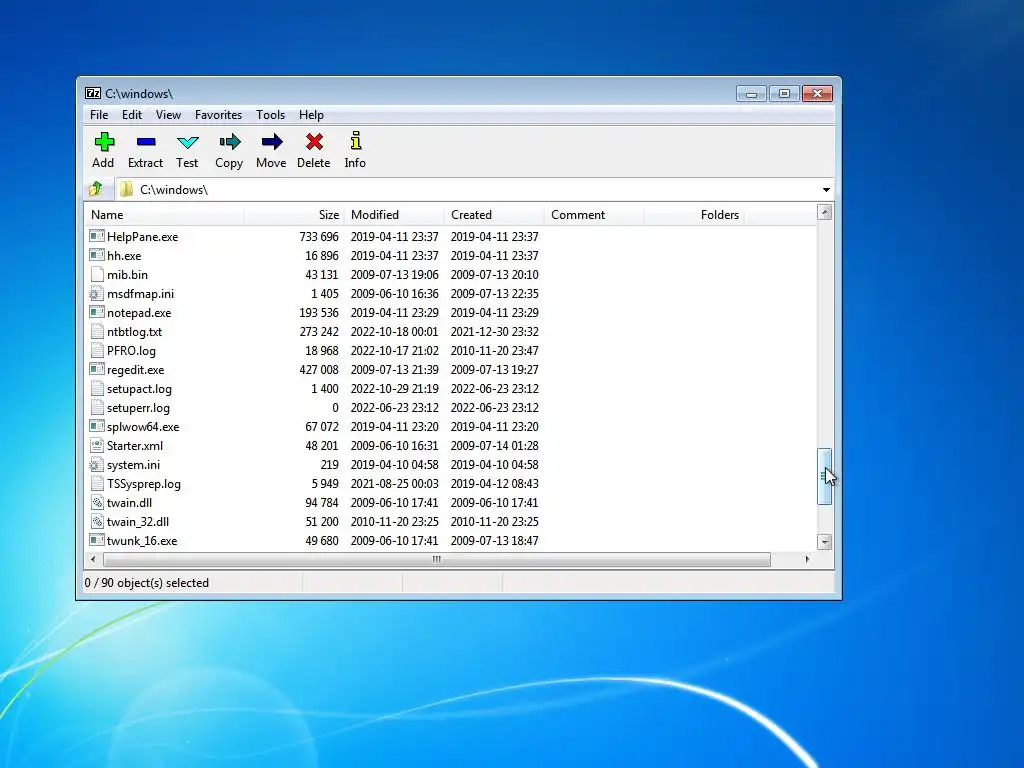
Task: Sort by the Size column header
Action: tap(295, 215)
